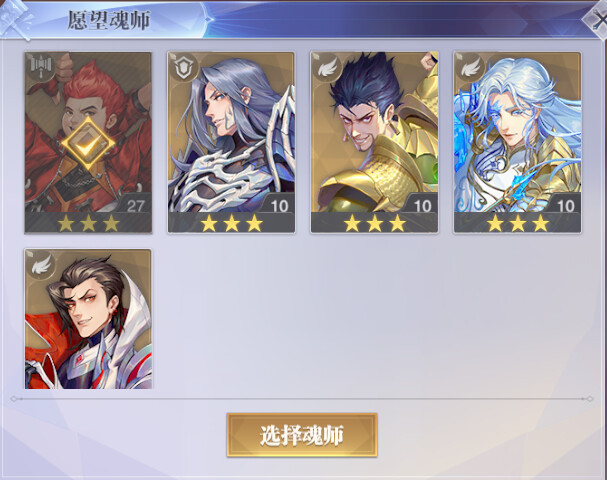Choose the red-caped soul master in second row

[x=88, y=319]
